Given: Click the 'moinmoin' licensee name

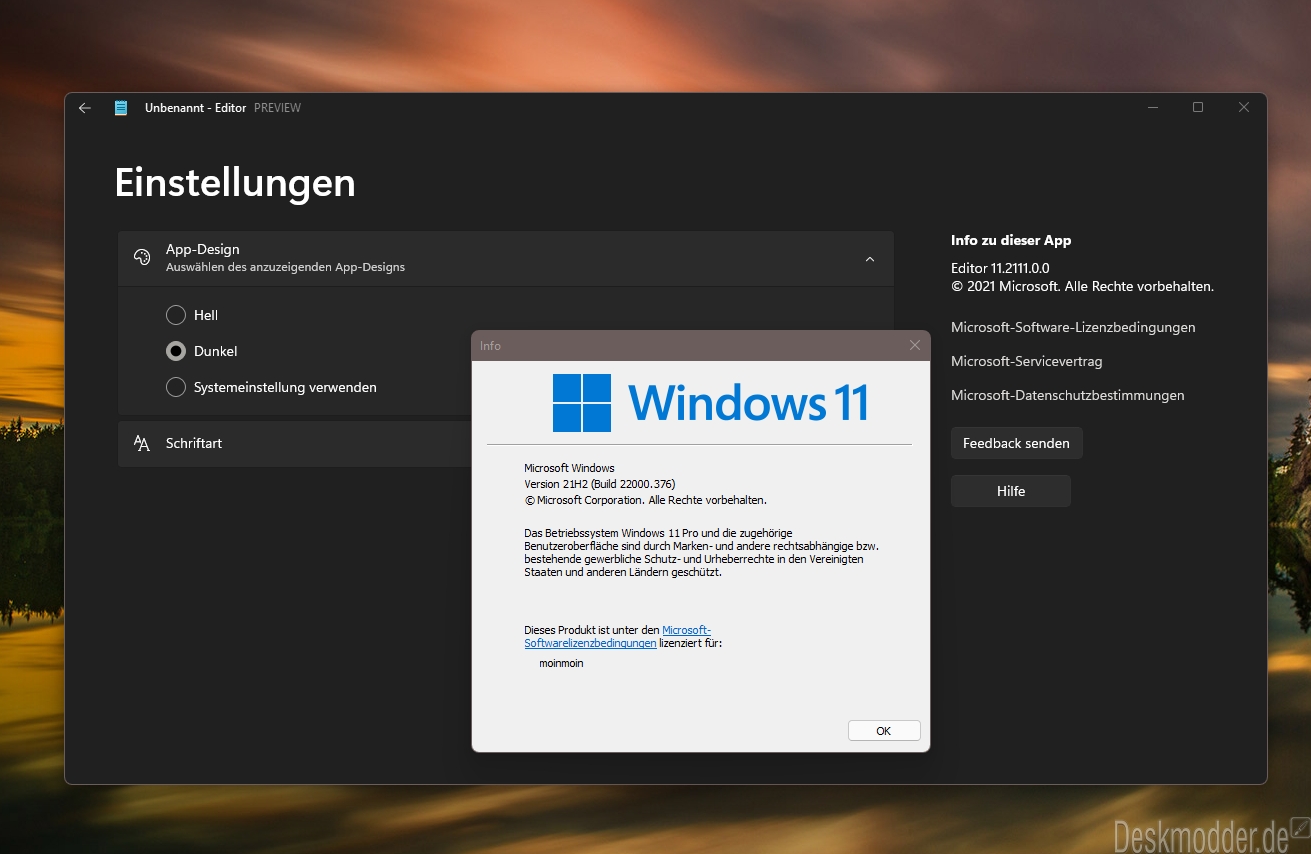Looking at the screenshot, I should coord(561,663).
